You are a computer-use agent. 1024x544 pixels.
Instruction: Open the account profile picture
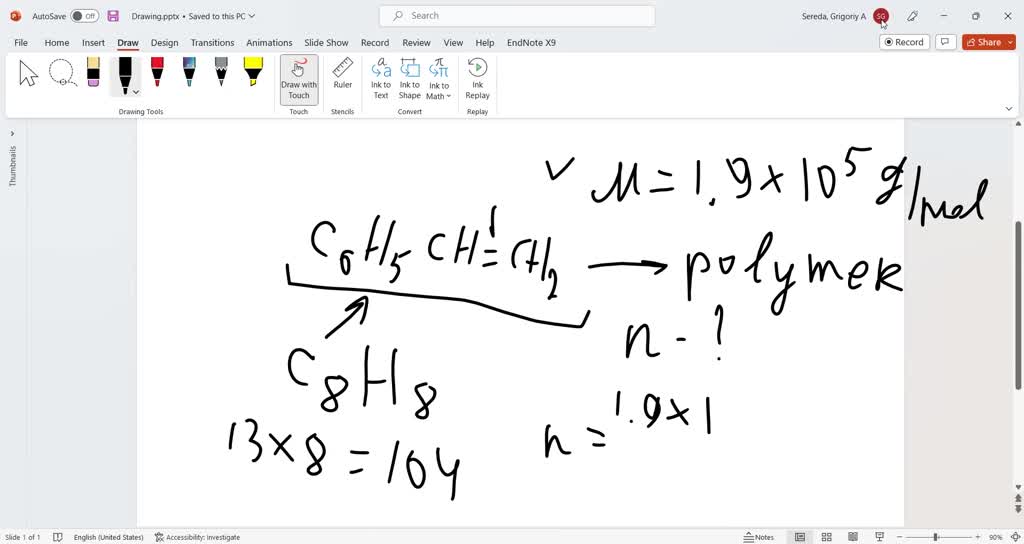point(881,16)
